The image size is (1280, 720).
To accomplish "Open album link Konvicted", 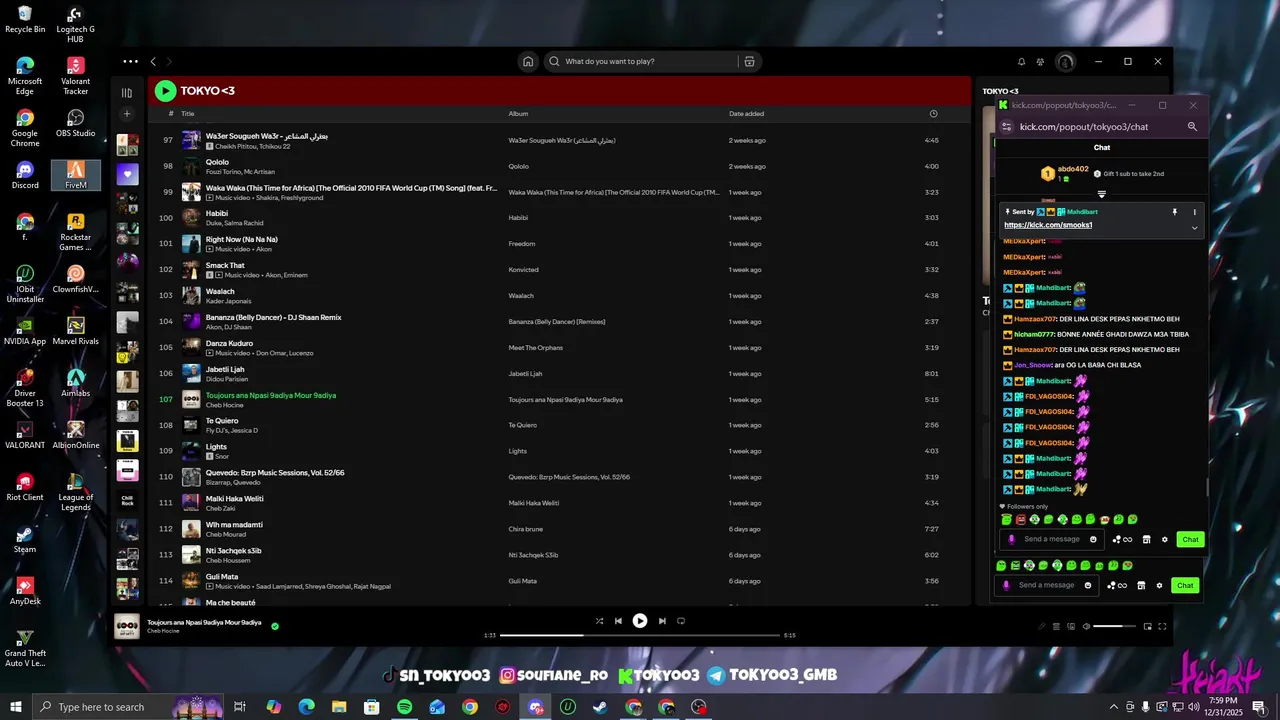I will 523,270.
